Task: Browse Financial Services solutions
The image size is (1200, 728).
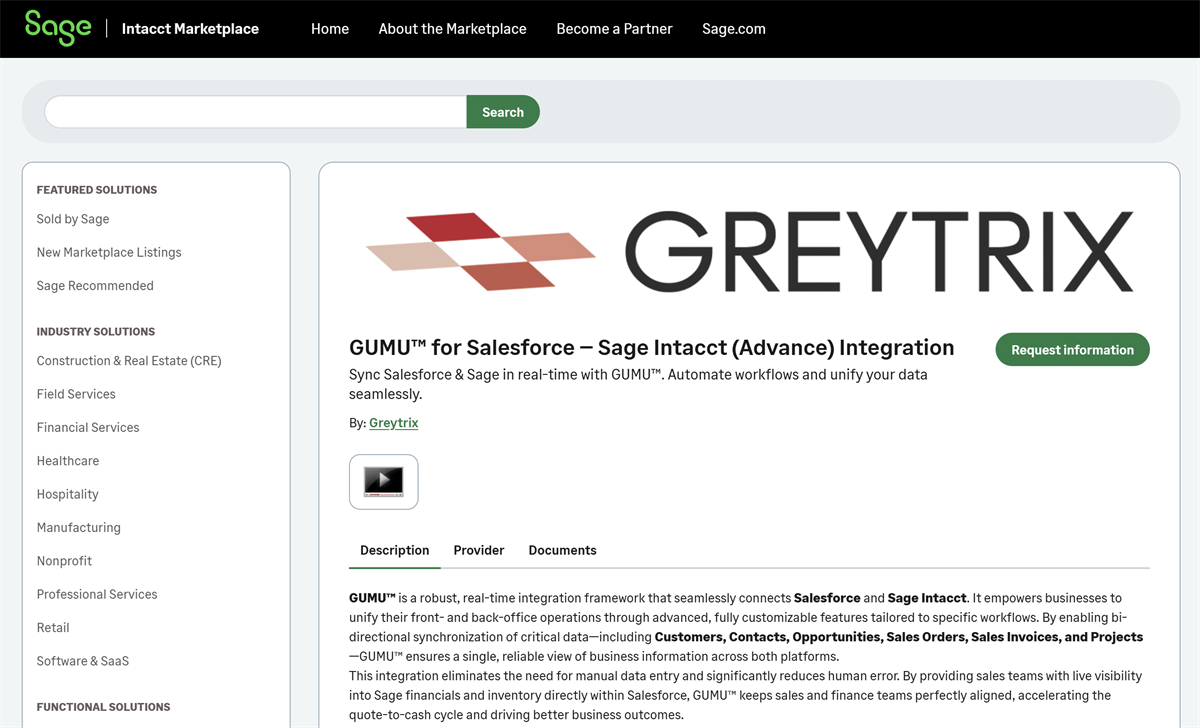Action: 88,427
